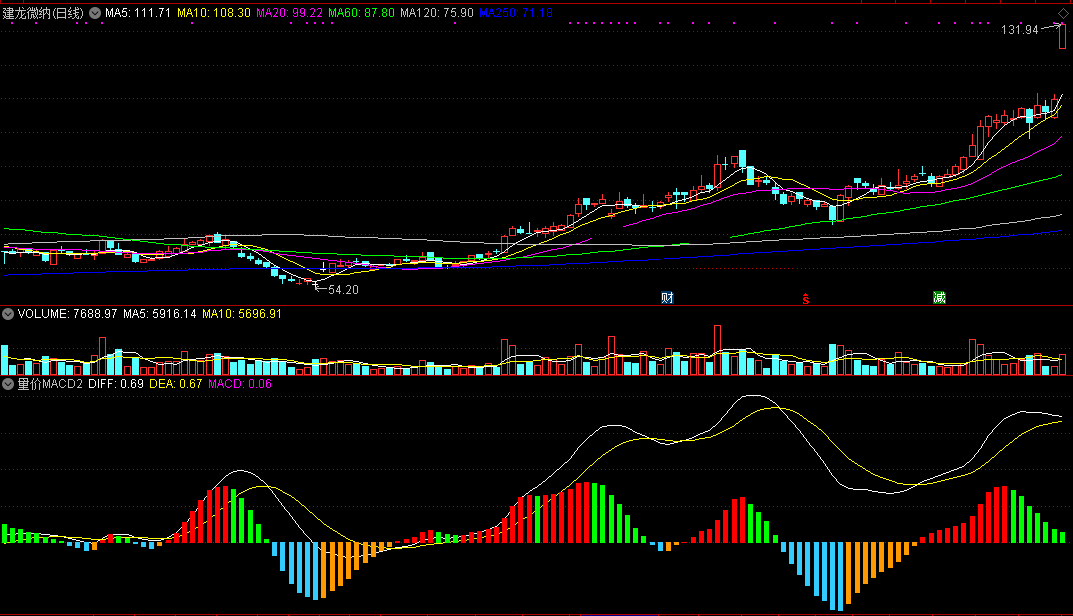This screenshot has width=1073, height=616.
Task: Select the MA10: 108.30 label in price panel
Action: pos(214,13)
